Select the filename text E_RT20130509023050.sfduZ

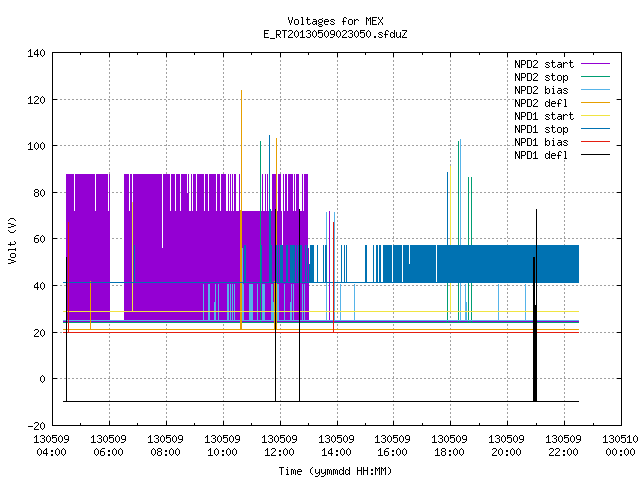[336, 34]
